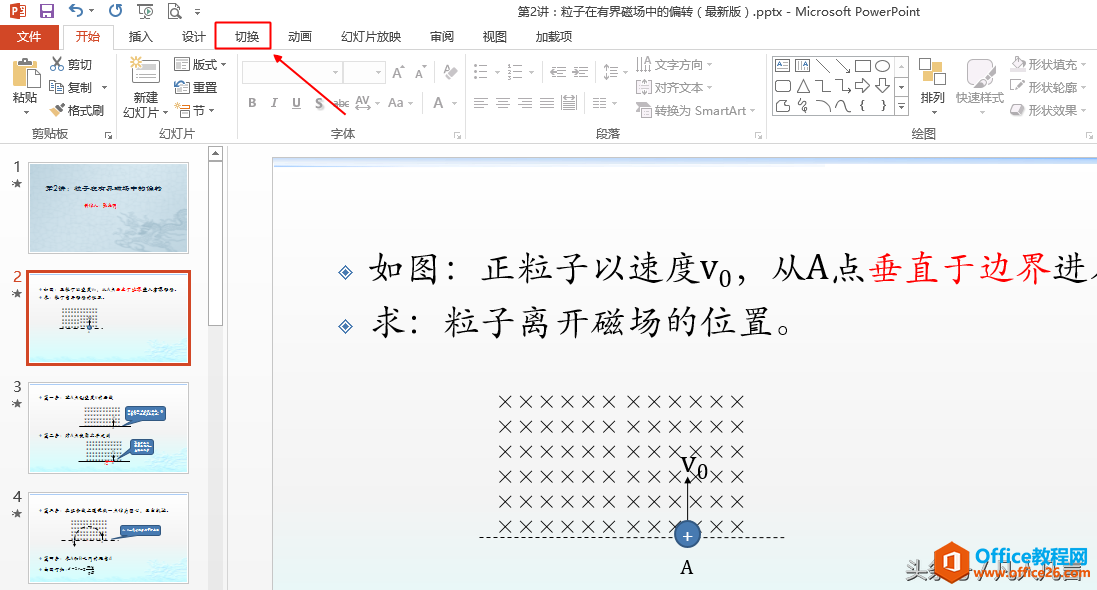
Task: Copy selection with 复制
Action: click(71, 87)
